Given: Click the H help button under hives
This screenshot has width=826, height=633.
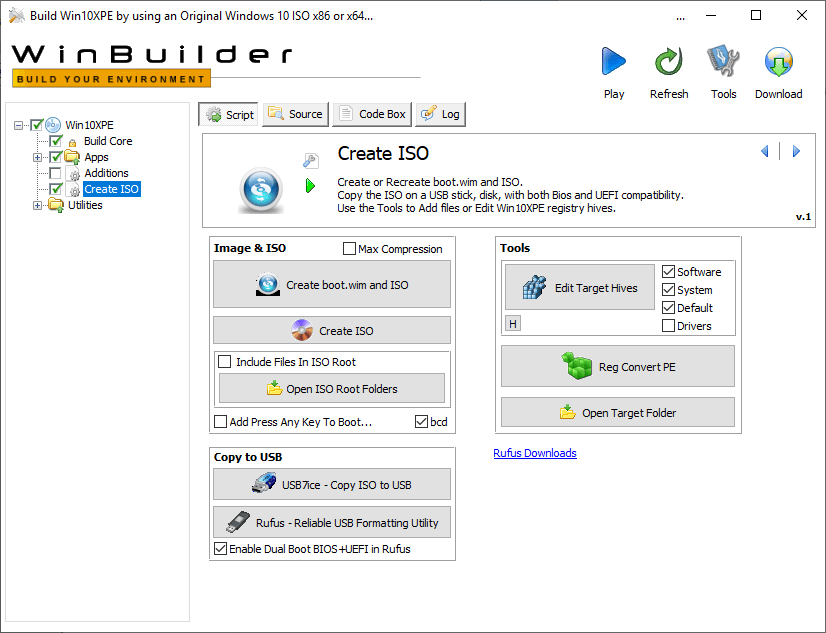Looking at the screenshot, I should coord(513,323).
